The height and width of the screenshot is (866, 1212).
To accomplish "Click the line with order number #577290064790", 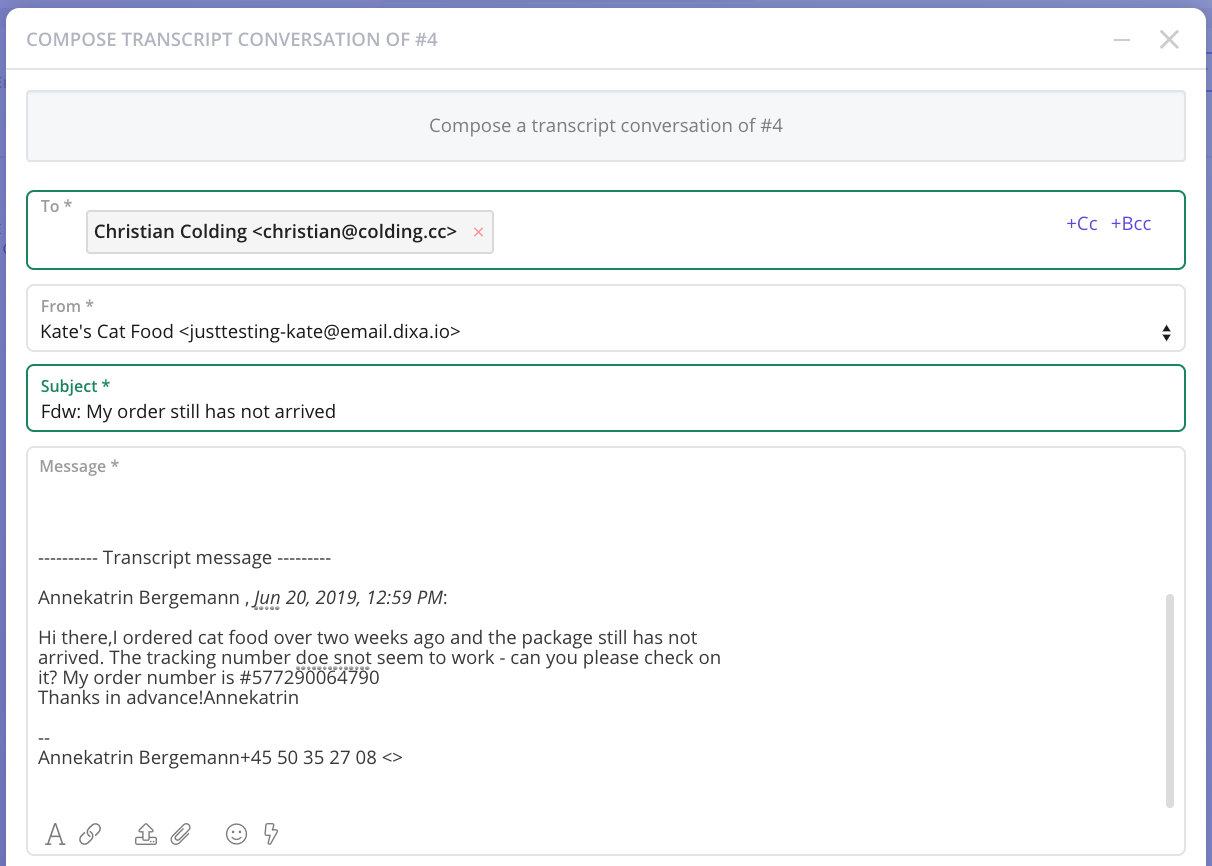I will click(x=209, y=678).
